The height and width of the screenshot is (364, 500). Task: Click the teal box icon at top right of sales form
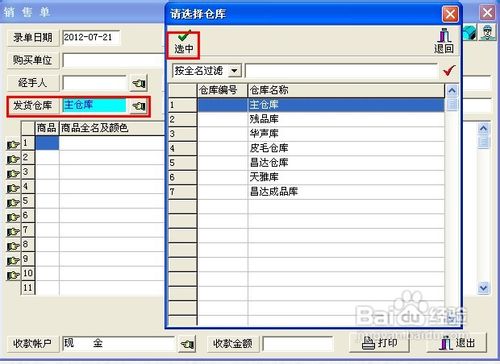[470, 32]
